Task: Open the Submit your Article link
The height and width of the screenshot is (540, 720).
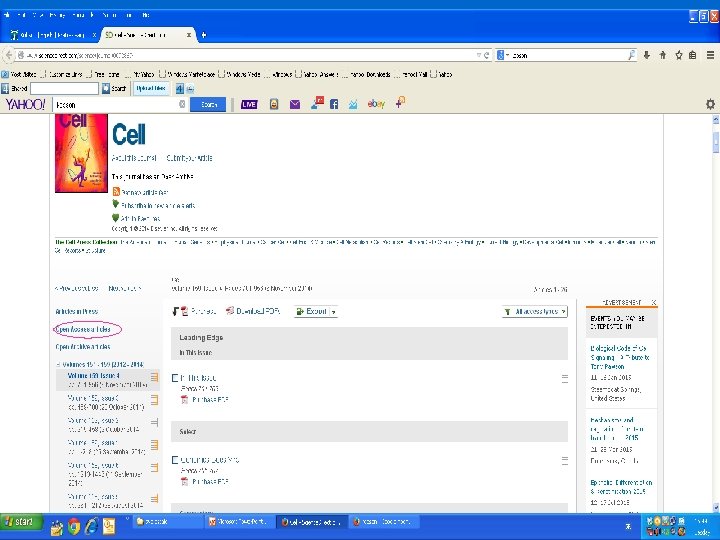Action: click(x=189, y=158)
